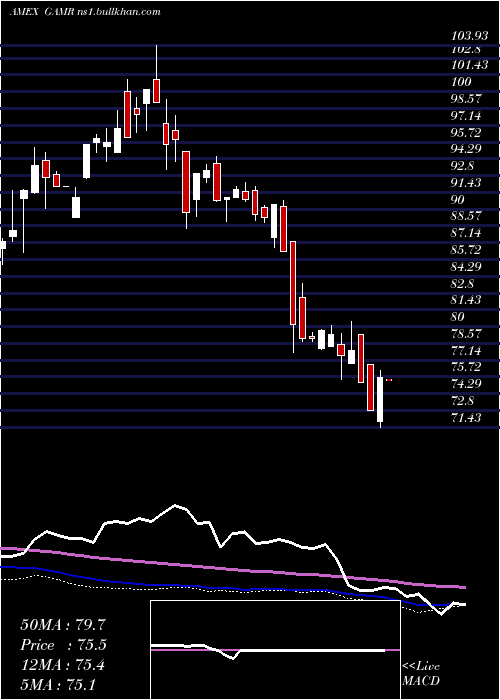Image resolution: width=500 pixels, height=700 pixels.
Task: Click the last white candle near 71.43
Action: (x=380, y=399)
